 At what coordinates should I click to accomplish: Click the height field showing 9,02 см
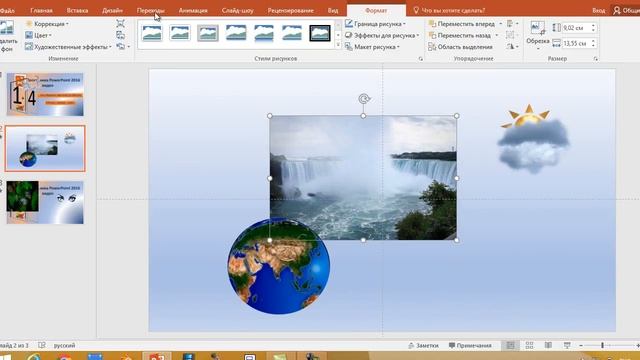click(x=576, y=28)
